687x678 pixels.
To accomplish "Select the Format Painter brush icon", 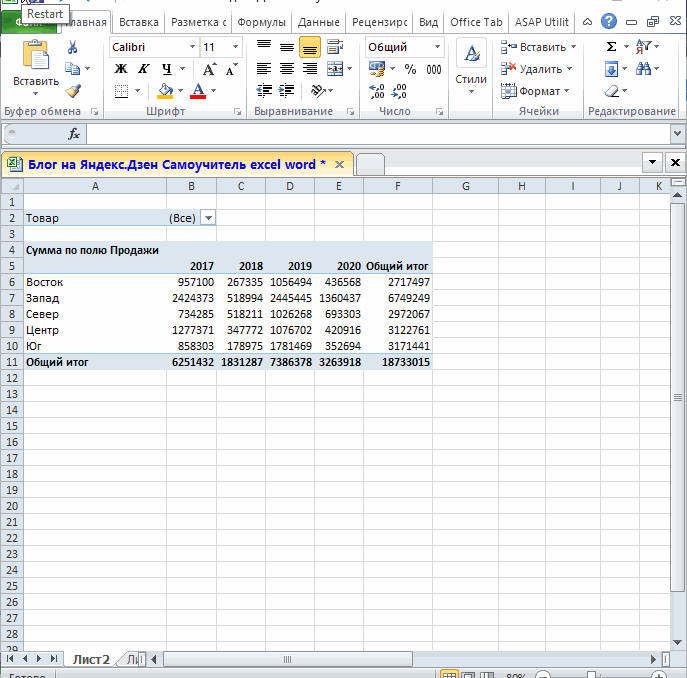I will [73, 91].
